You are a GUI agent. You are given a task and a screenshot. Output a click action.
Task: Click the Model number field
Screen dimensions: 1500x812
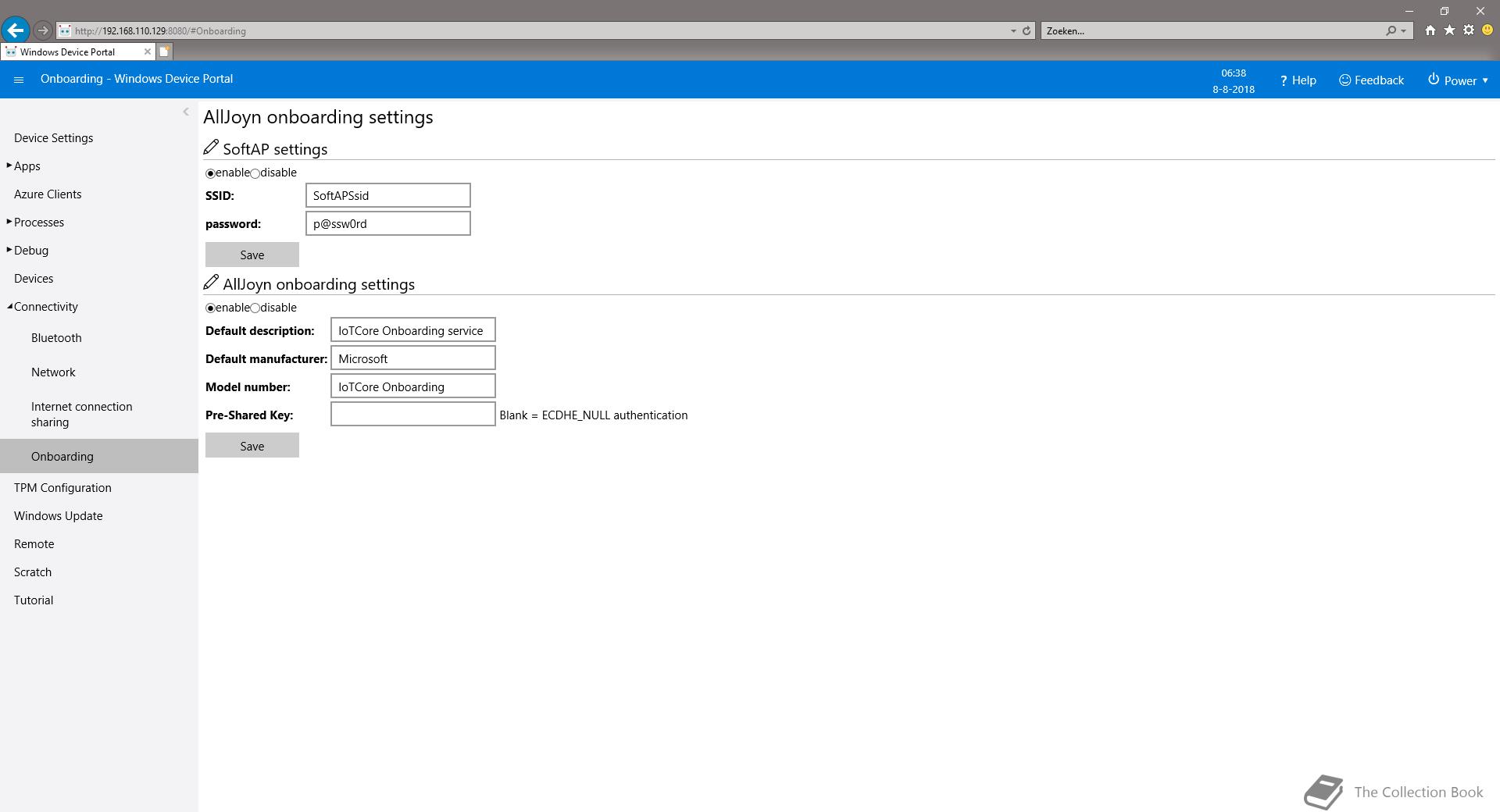coord(412,386)
